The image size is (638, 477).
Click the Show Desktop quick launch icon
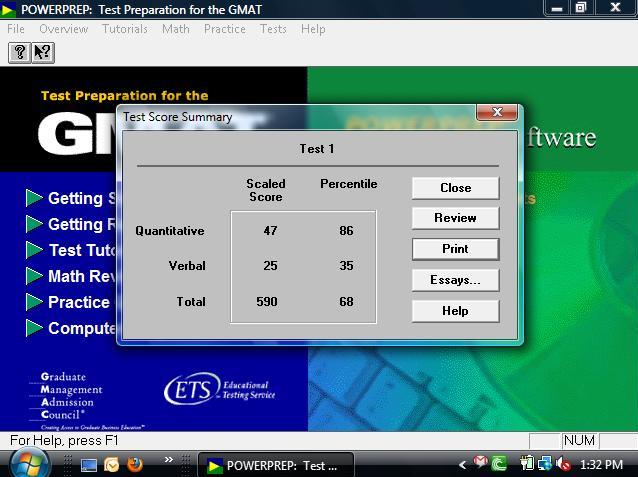(x=89, y=465)
